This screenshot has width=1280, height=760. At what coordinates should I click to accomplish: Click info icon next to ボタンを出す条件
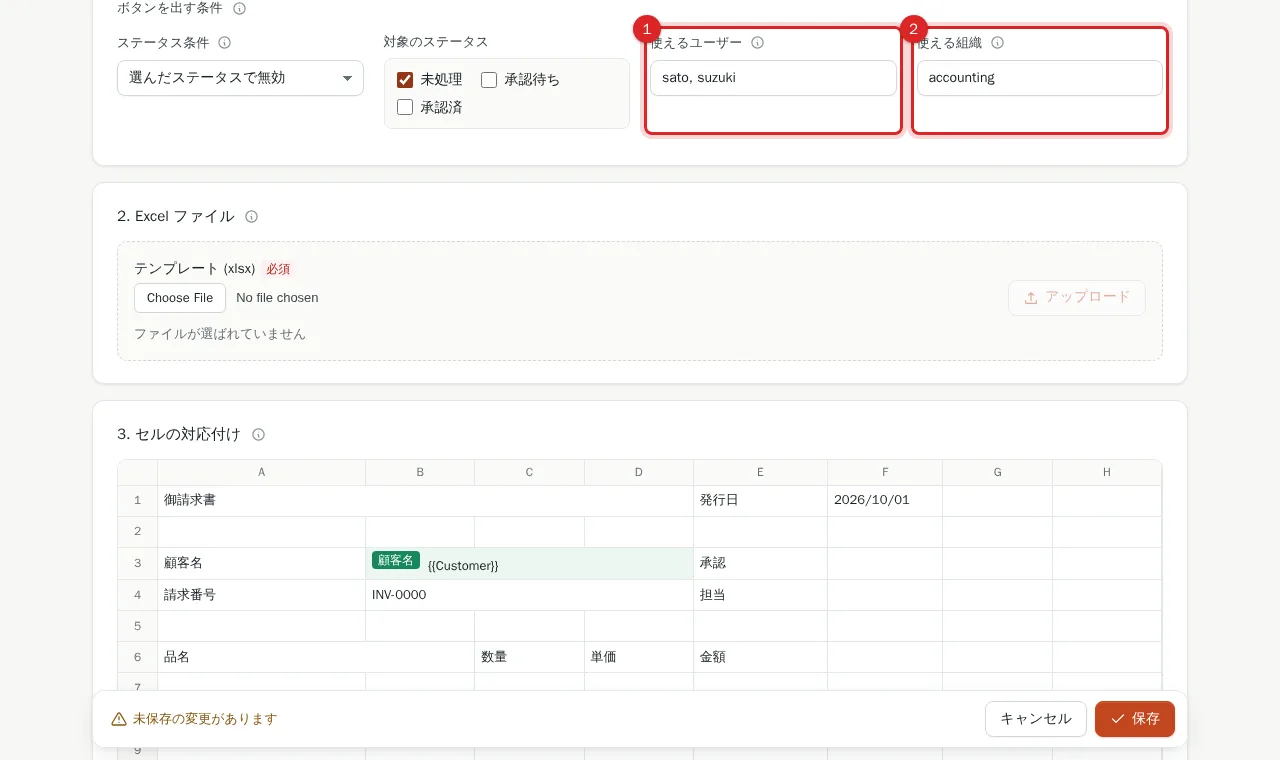click(x=239, y=8)
